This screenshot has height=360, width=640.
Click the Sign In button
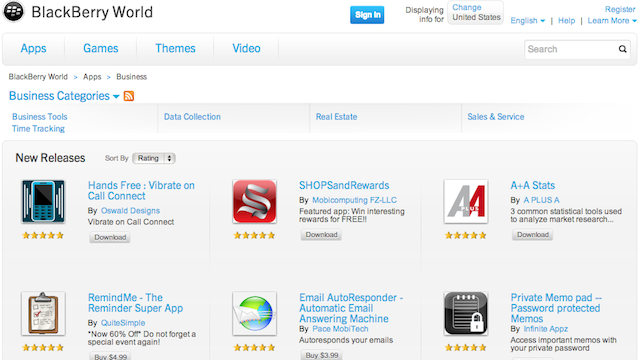[367, 15]
